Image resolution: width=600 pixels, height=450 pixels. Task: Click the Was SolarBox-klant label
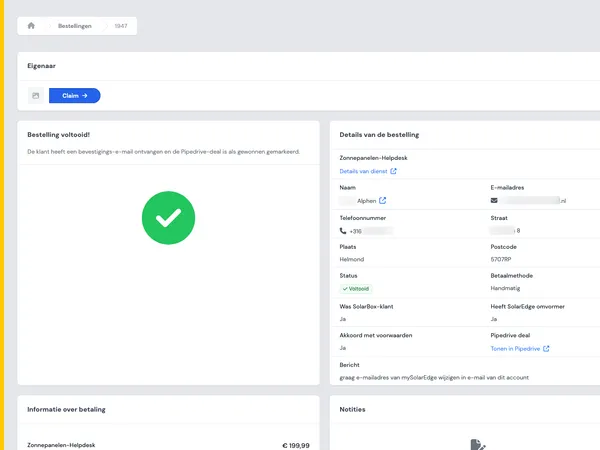tap(366, 307)
